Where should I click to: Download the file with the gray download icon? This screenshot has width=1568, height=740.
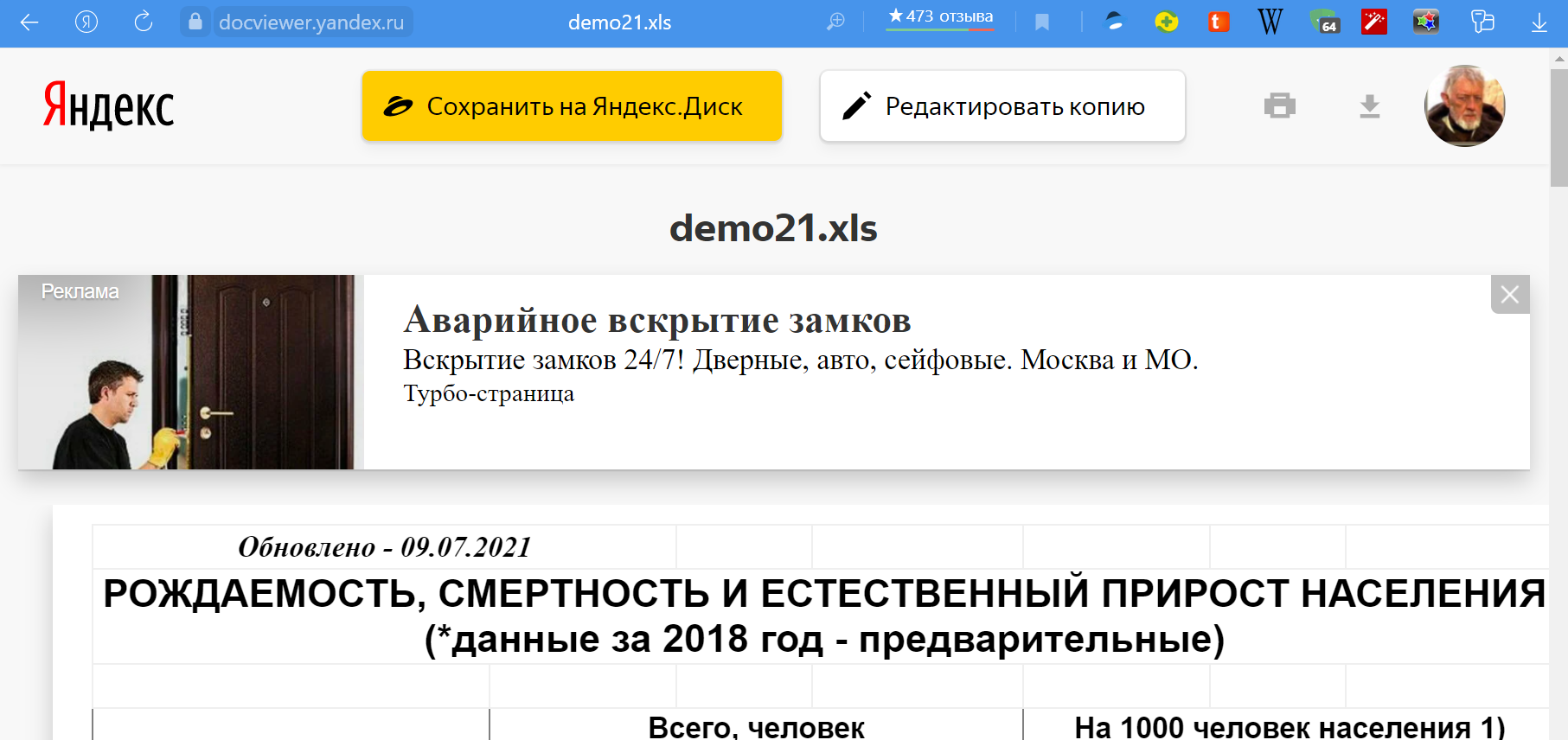click(1369, 106)
